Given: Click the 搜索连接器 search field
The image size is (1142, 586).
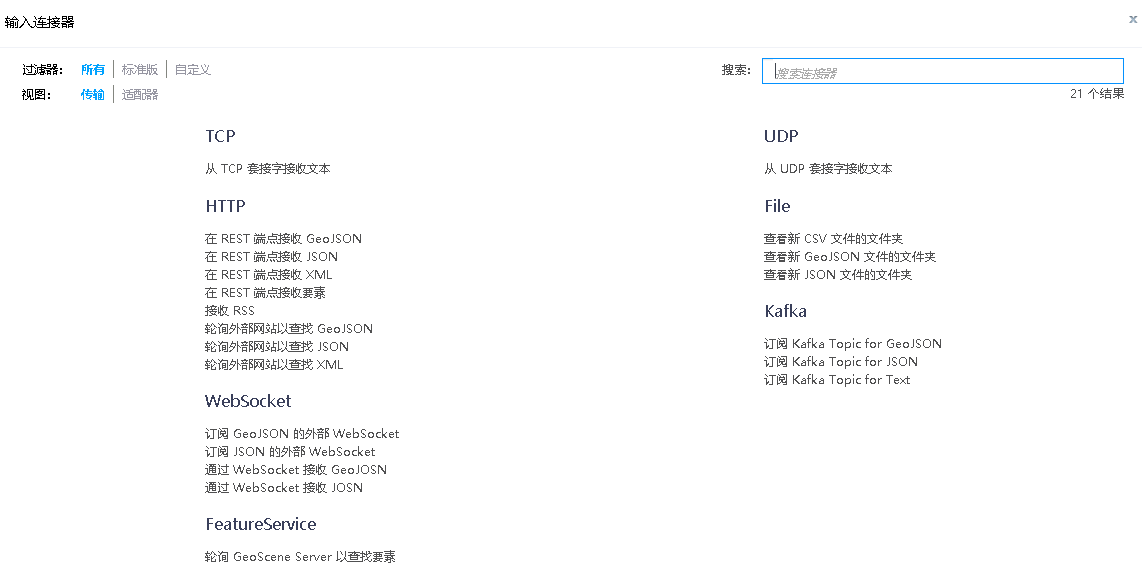Looking at the screenshot, I should (942, 72).
